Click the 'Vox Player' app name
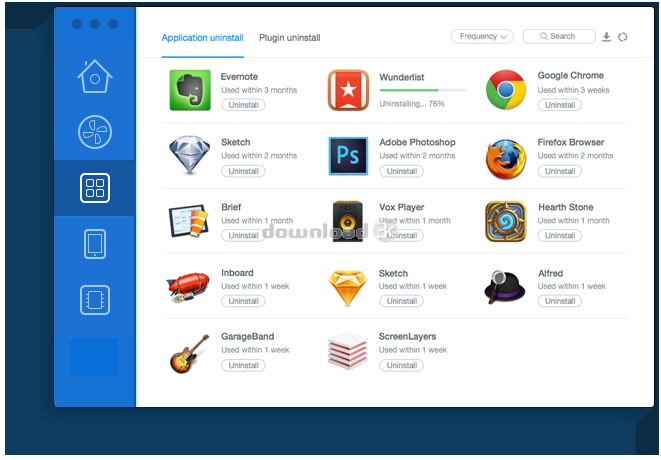 402,207
